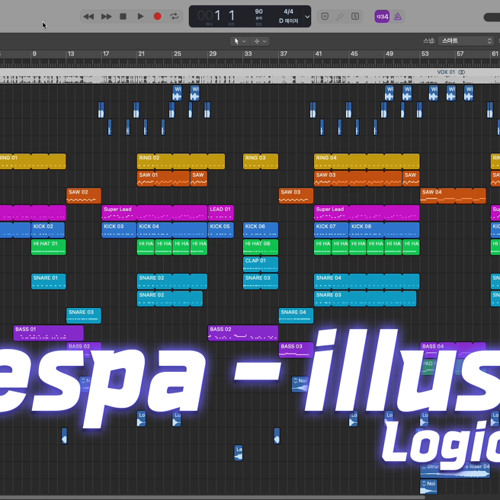Viewport: 500px width, 500px height.
Task: Select the KICK 07 region
Action: [331, 230]
